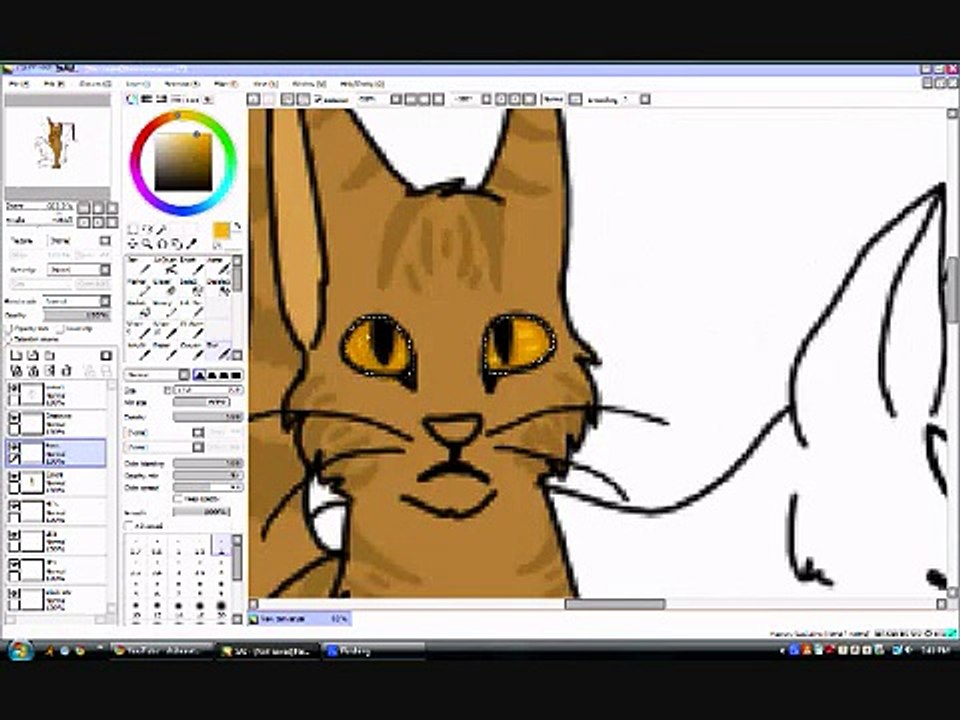Click the foreground color swatch
This screenshot has width=960, height=720.
pyautogui.click(x=221, y=231)
